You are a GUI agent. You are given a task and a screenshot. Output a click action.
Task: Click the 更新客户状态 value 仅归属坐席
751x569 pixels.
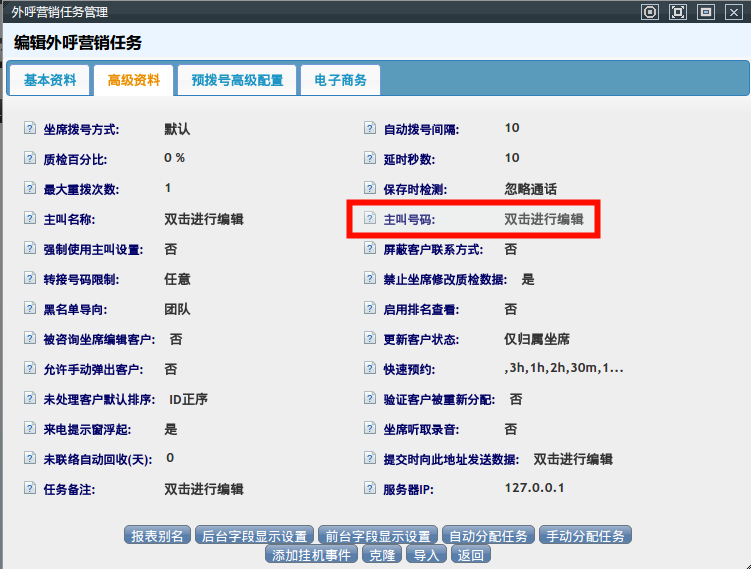[x=551, y=339]
